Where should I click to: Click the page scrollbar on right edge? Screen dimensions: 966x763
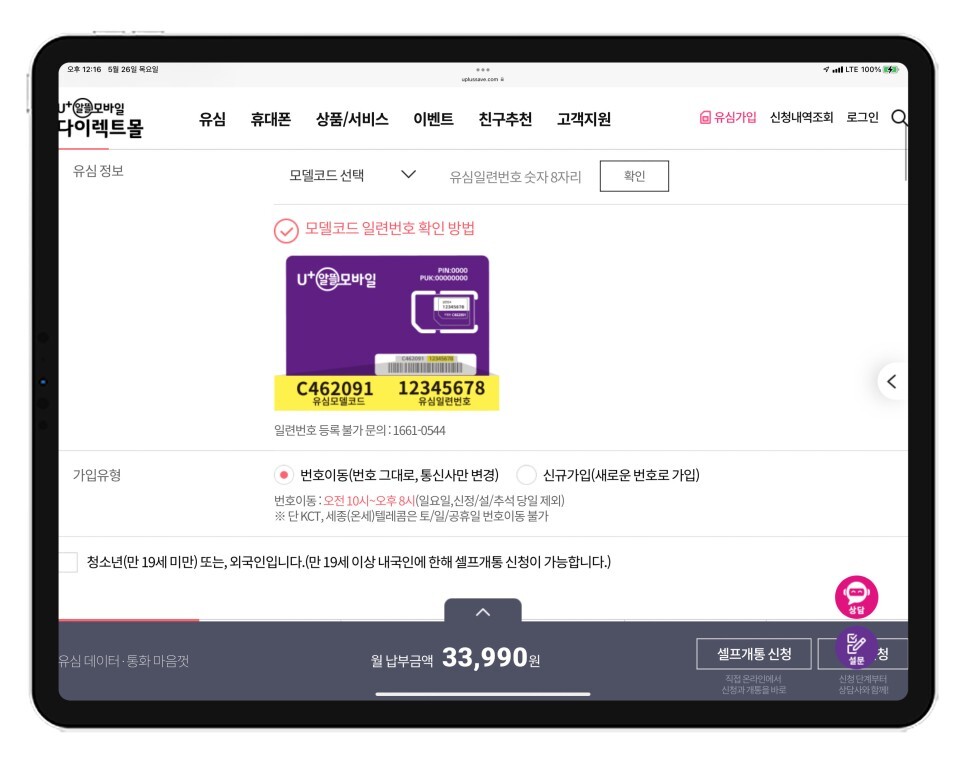(x=906, y=154)
